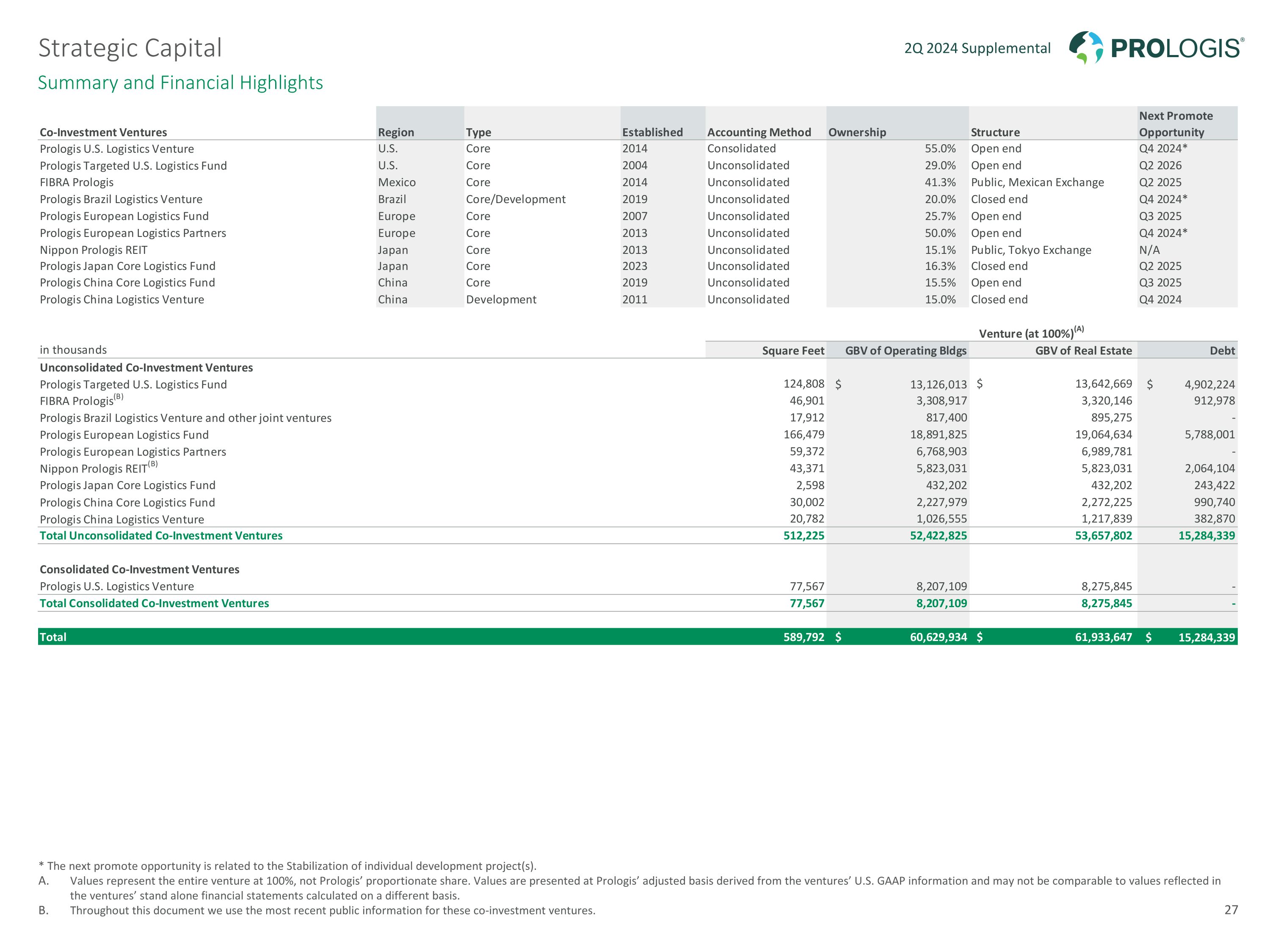The width and height of the screenshot is (1270, 952).
Task: Click the Accounting Method column header
Action: (x=759, y=132)
